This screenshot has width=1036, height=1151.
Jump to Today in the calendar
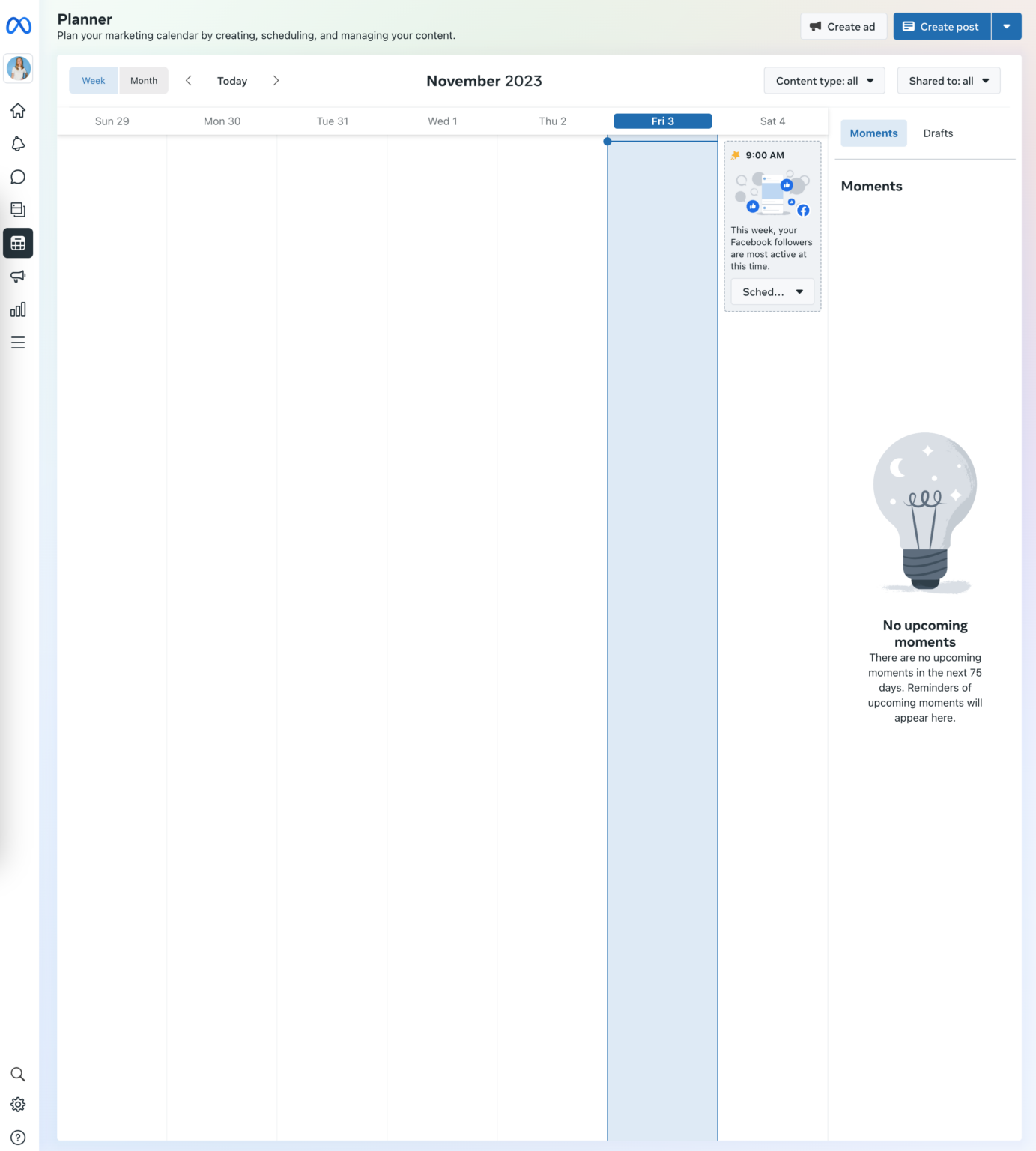(x=231, y=80)
